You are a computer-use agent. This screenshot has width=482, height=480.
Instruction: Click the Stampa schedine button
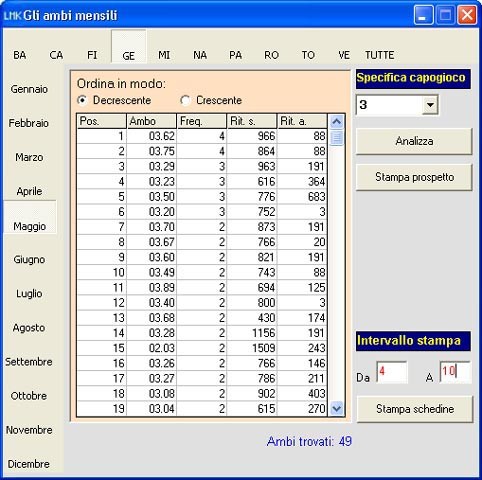click(x=415, y=409)
